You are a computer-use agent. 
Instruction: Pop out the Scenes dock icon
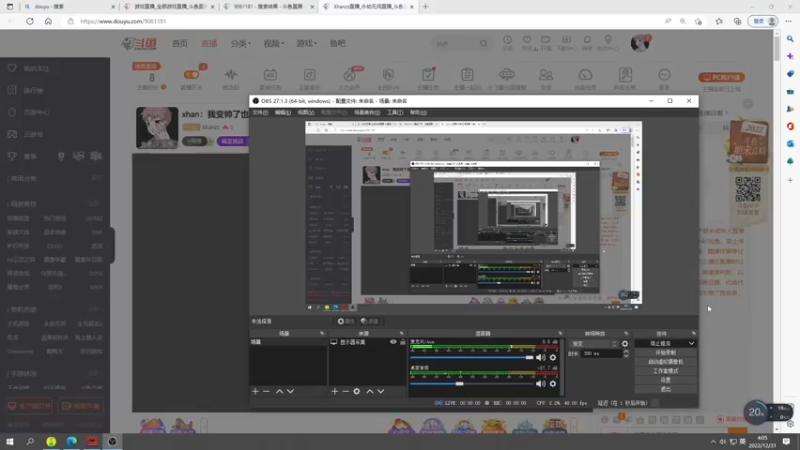(x=321, y=333)
